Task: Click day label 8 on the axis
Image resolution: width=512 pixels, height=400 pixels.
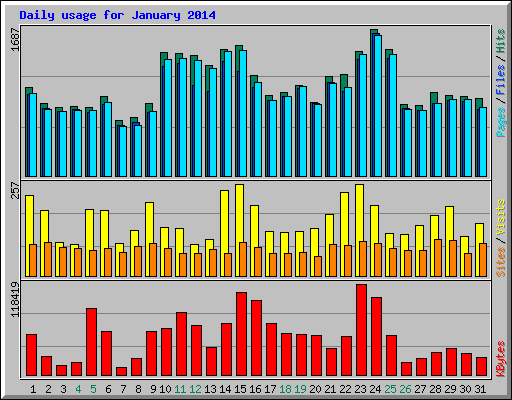Action: click(x=138, y=389)
